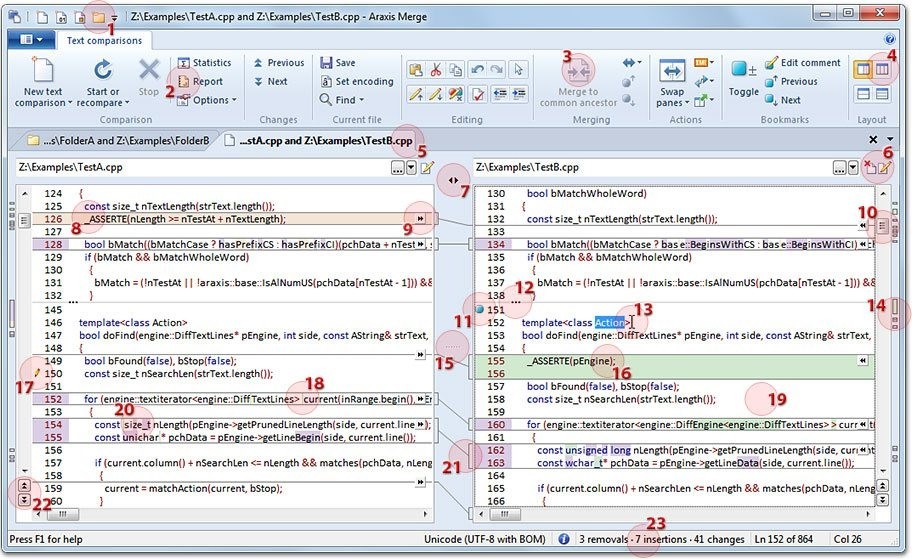Click the Edit comment bookmark icon

point(772,63)
